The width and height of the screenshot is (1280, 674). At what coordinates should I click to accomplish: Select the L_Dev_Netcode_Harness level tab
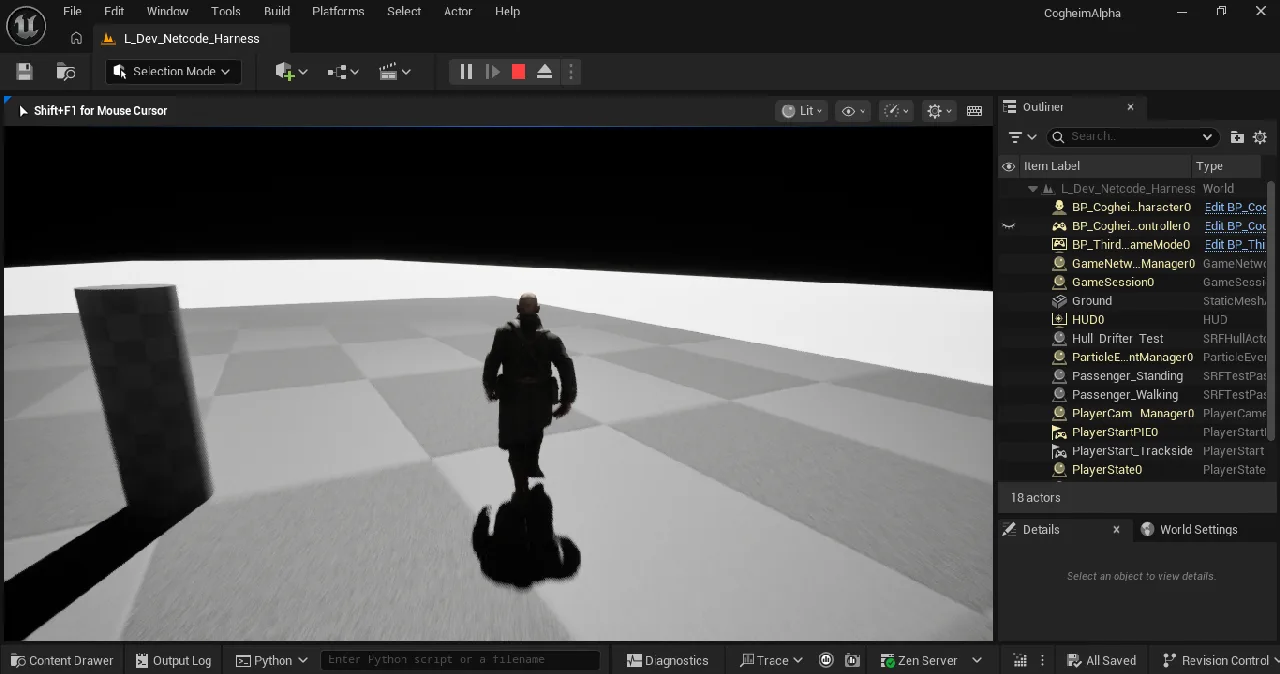pyautogui.click(x=191, y=38)
